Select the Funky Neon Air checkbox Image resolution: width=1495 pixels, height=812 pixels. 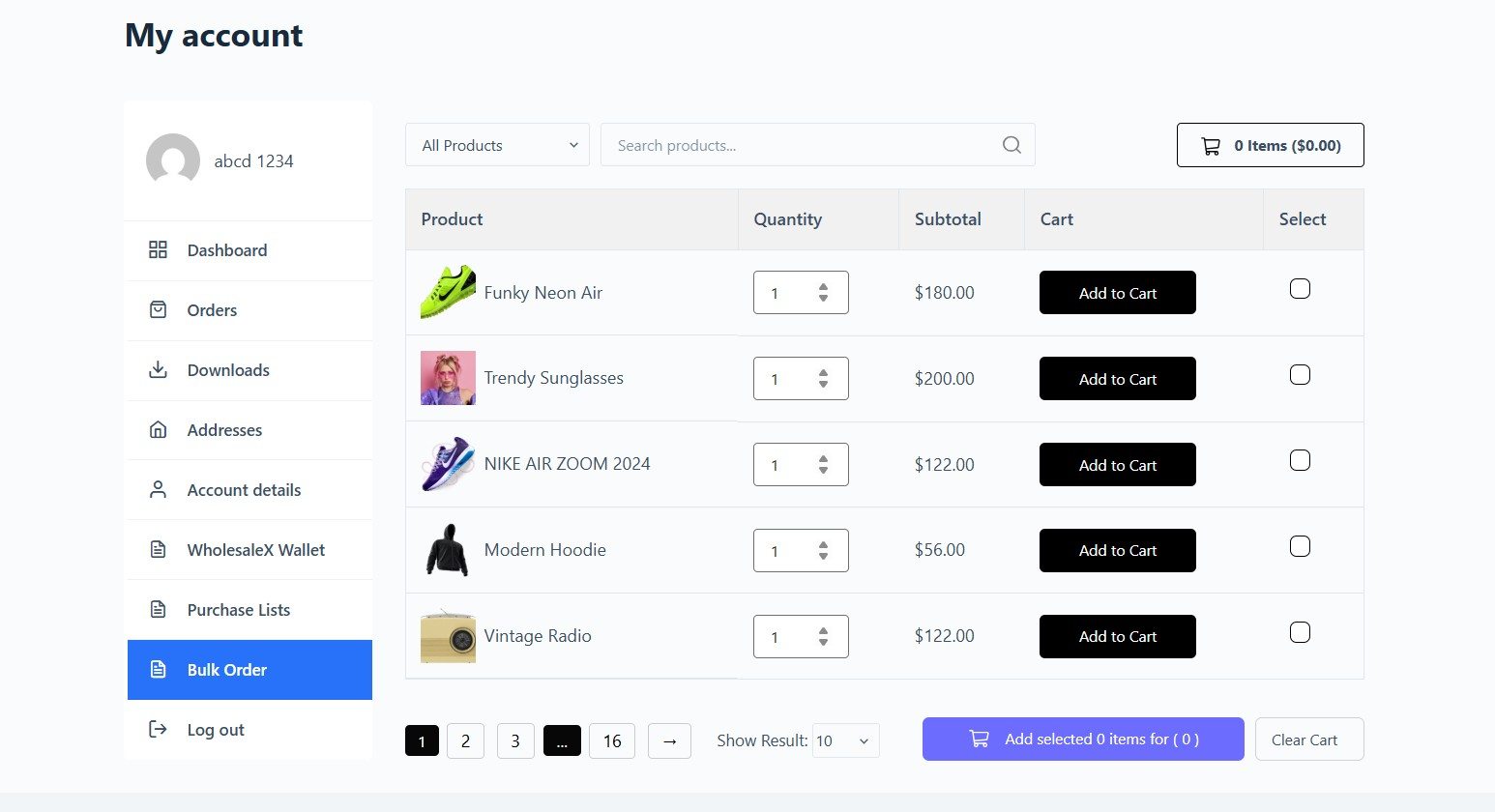click(1300, 289)
